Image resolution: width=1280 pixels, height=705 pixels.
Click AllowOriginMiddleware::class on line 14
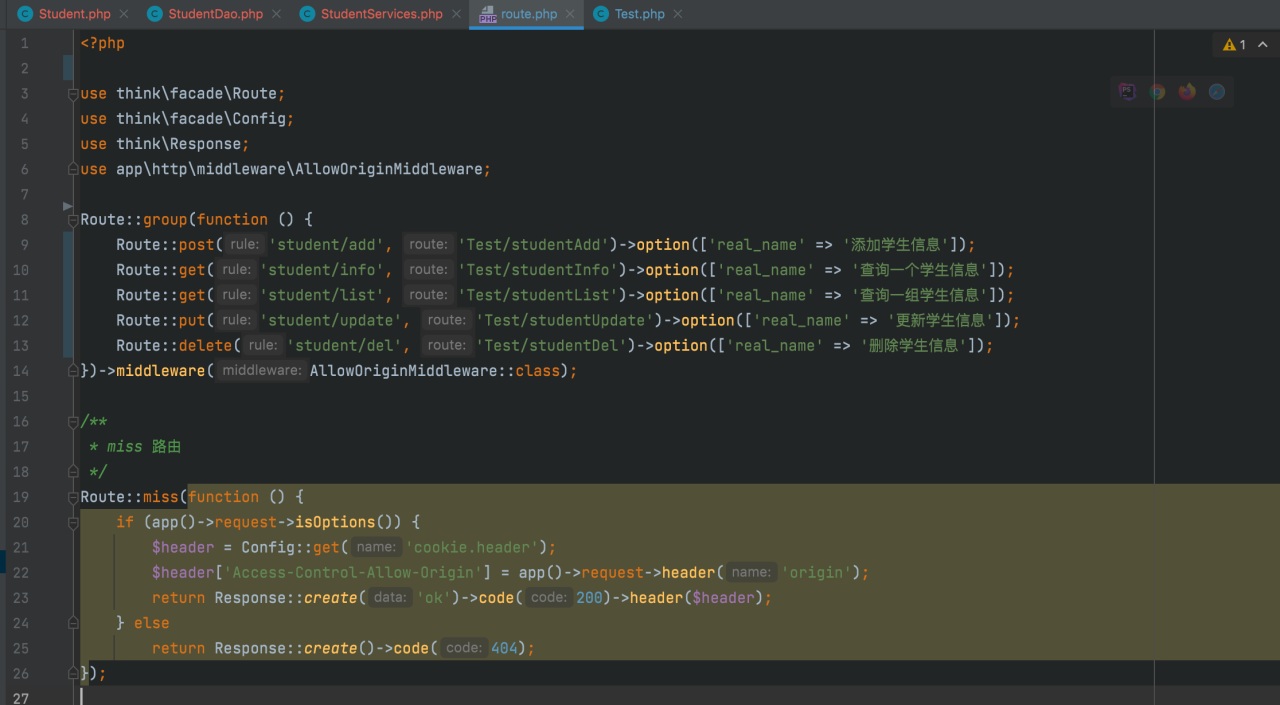pyautogui.click(x=435, y=371)
